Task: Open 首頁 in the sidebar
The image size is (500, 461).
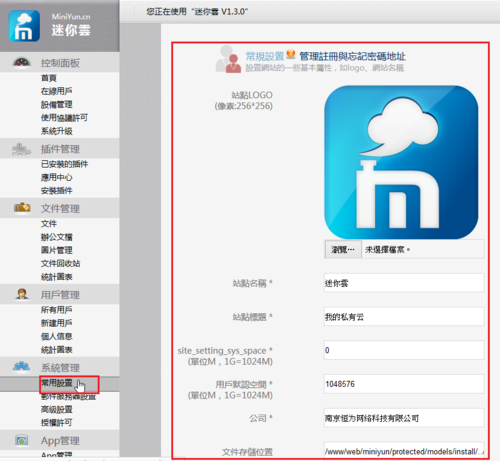Action: [49, 78]
